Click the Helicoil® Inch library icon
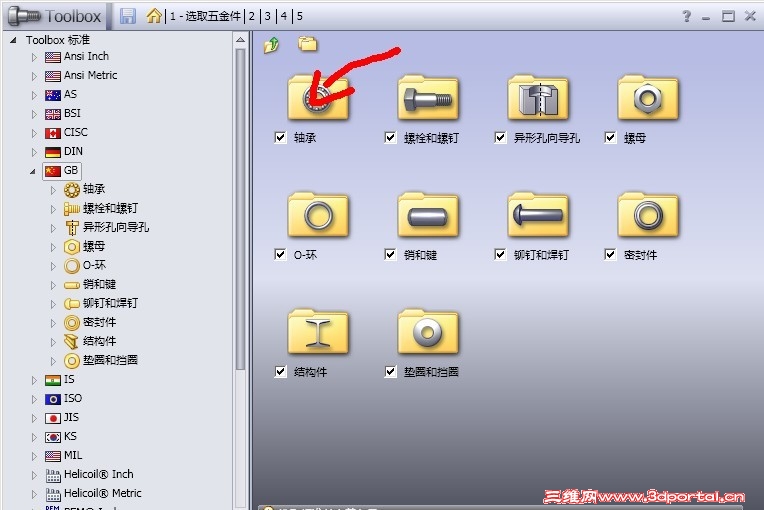 point(53,475)
